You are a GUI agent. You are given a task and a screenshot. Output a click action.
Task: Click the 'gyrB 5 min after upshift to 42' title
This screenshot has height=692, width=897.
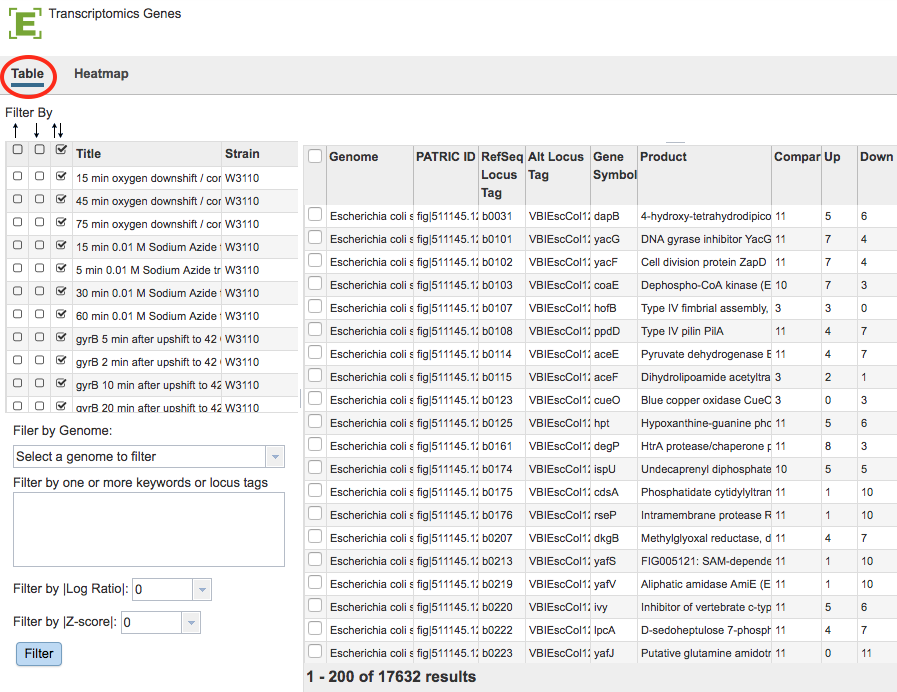(x=148, y=339)
